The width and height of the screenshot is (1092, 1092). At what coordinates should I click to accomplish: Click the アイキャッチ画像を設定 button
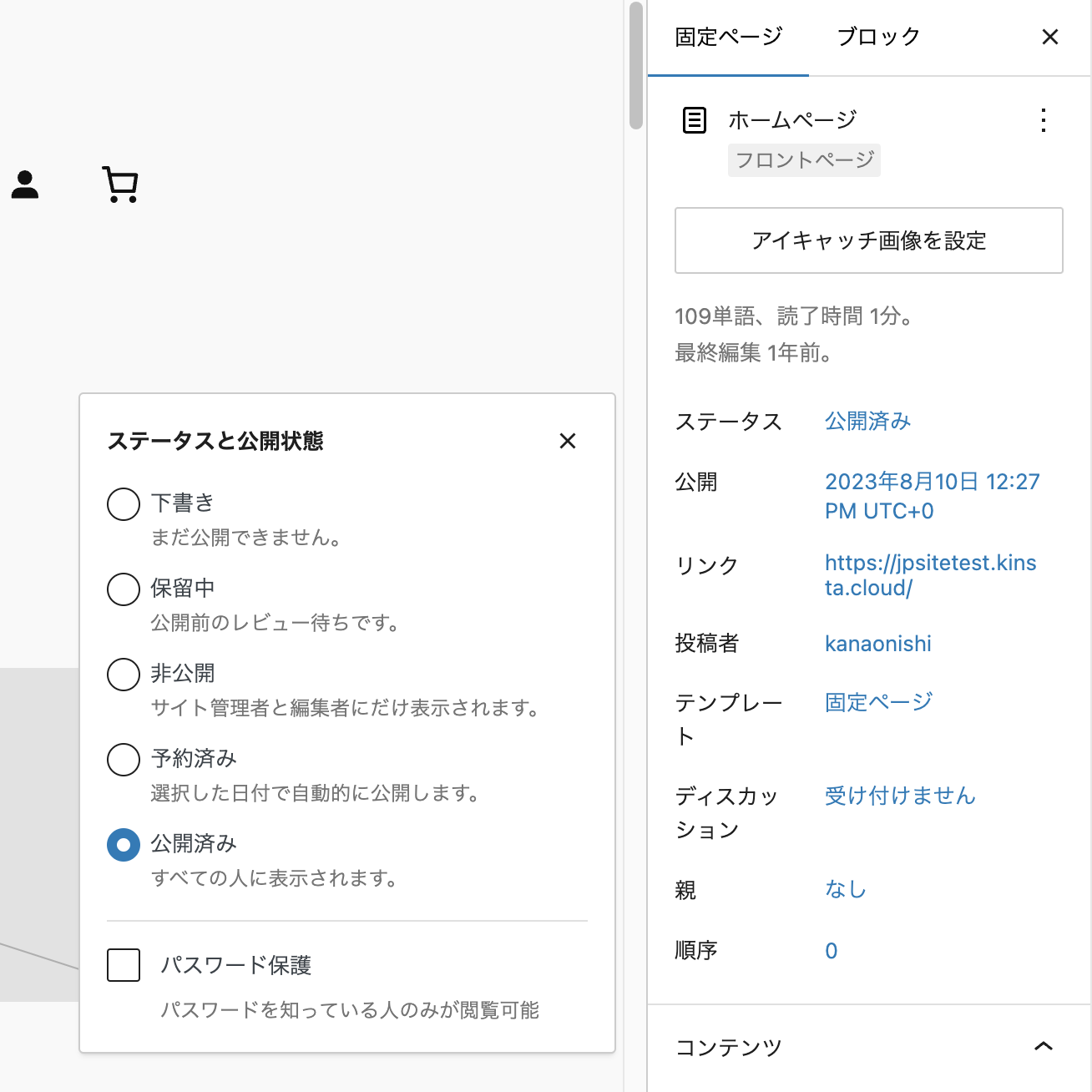click(x=868, y=240)
